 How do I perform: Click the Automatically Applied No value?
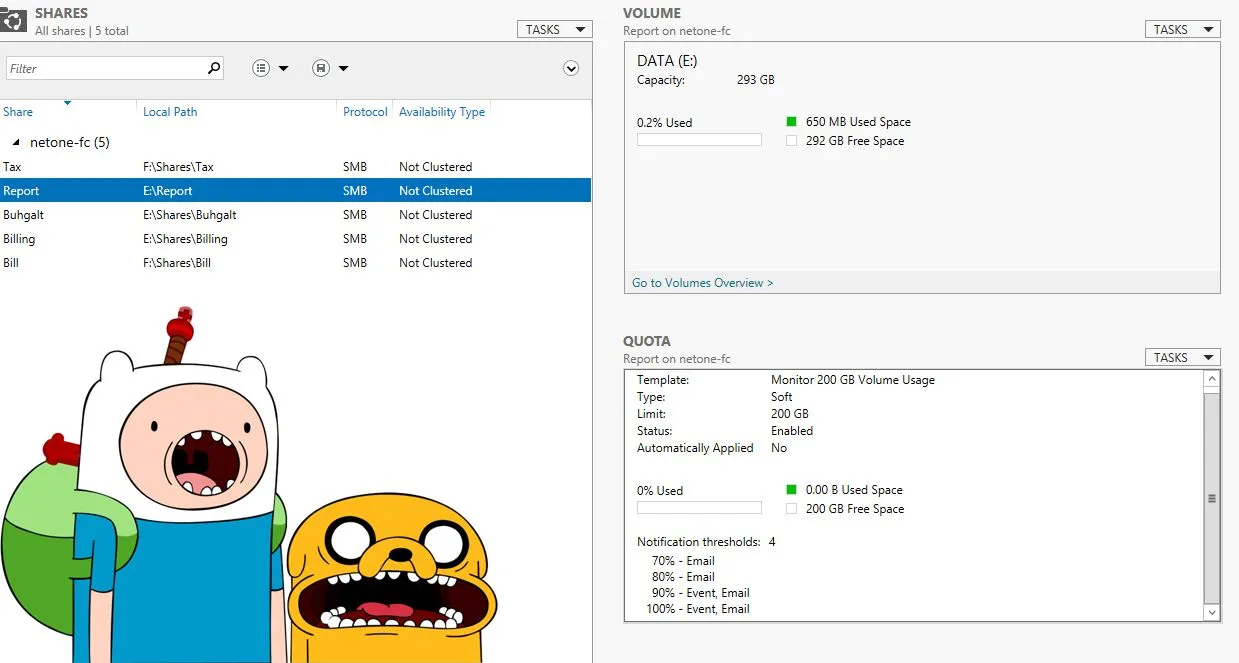coord(779,448)
